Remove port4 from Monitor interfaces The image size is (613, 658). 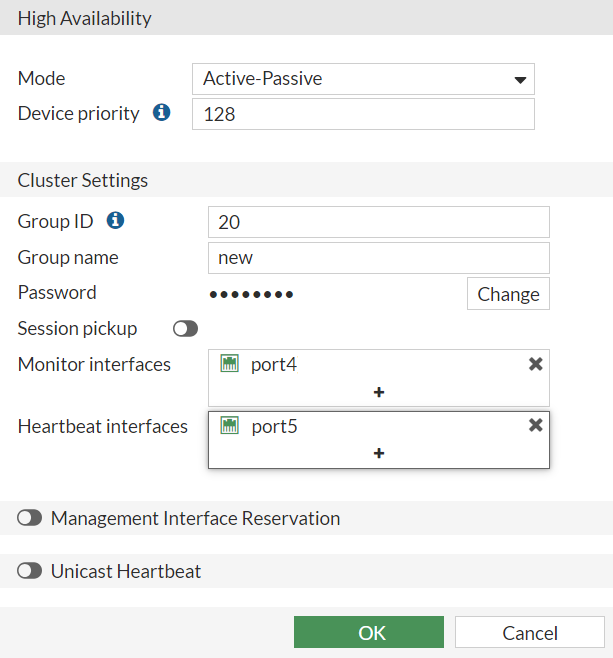pyautogui.click(x=536, y=364)
